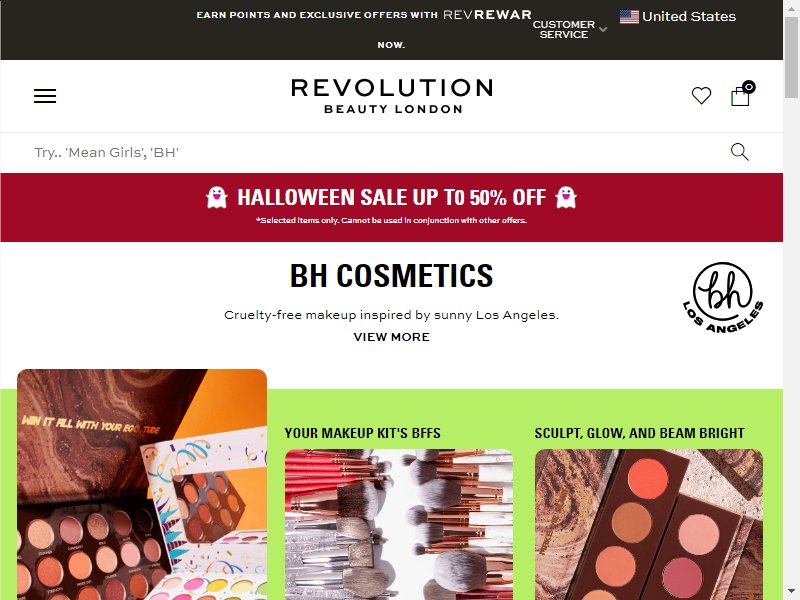
Task: Open the Your Makeup Kit's BFFs brushes image
Action: 398,524
